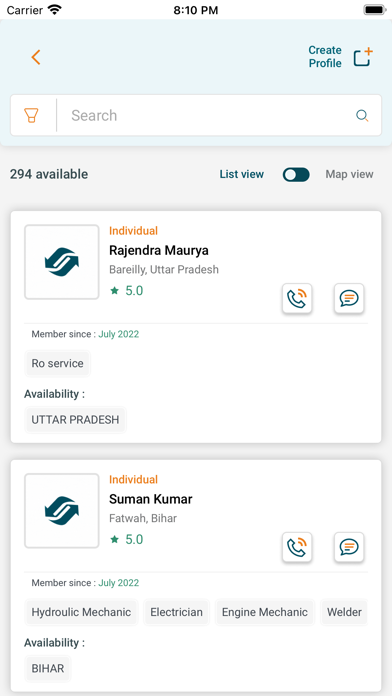
Task: Select the Ro service tag
Action: (x=57, y=364)
